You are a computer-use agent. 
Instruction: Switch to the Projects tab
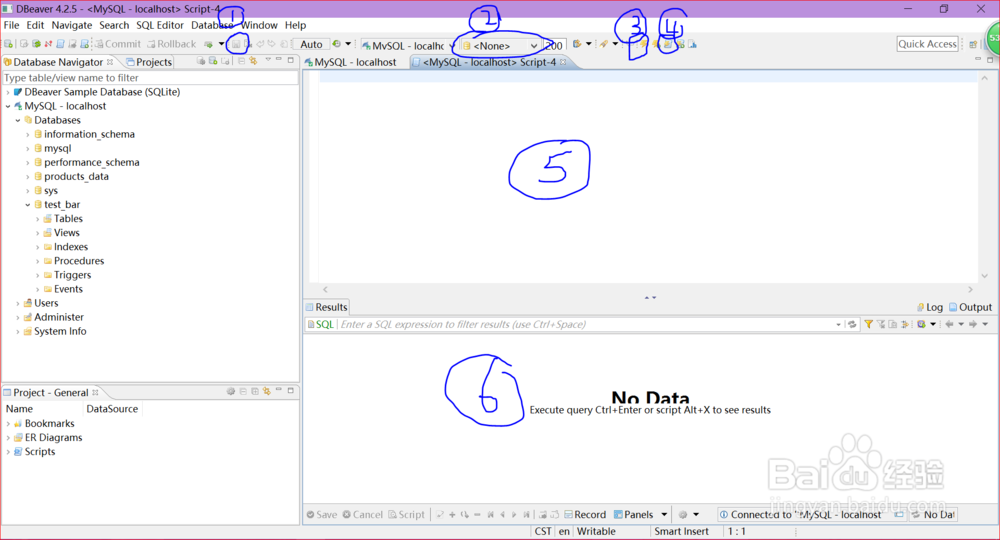tap(149, 62)
